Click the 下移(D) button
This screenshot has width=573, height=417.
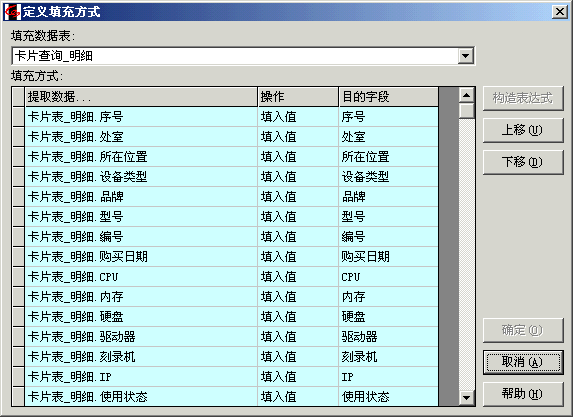pos(523,162)
